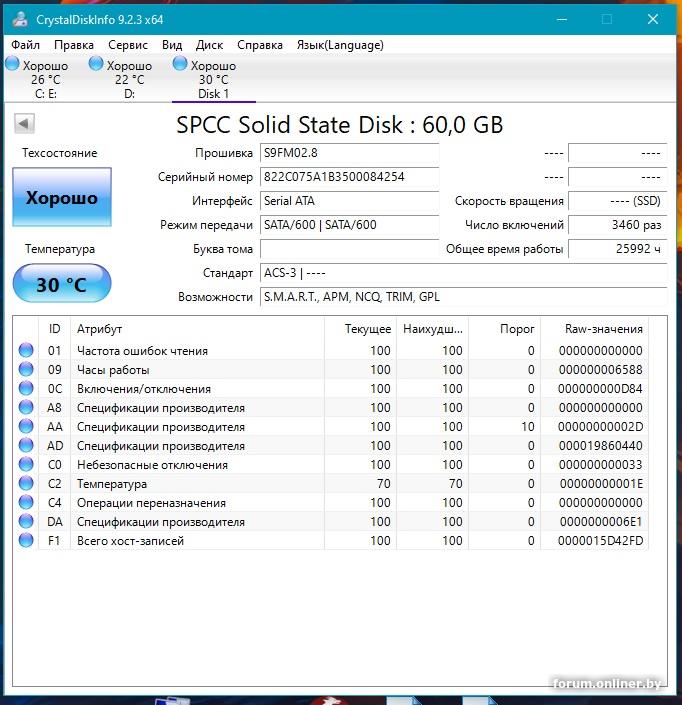Switch to the Disk 1 tab
The width and height of the screenshot is (682, 705).
[213, 80]
